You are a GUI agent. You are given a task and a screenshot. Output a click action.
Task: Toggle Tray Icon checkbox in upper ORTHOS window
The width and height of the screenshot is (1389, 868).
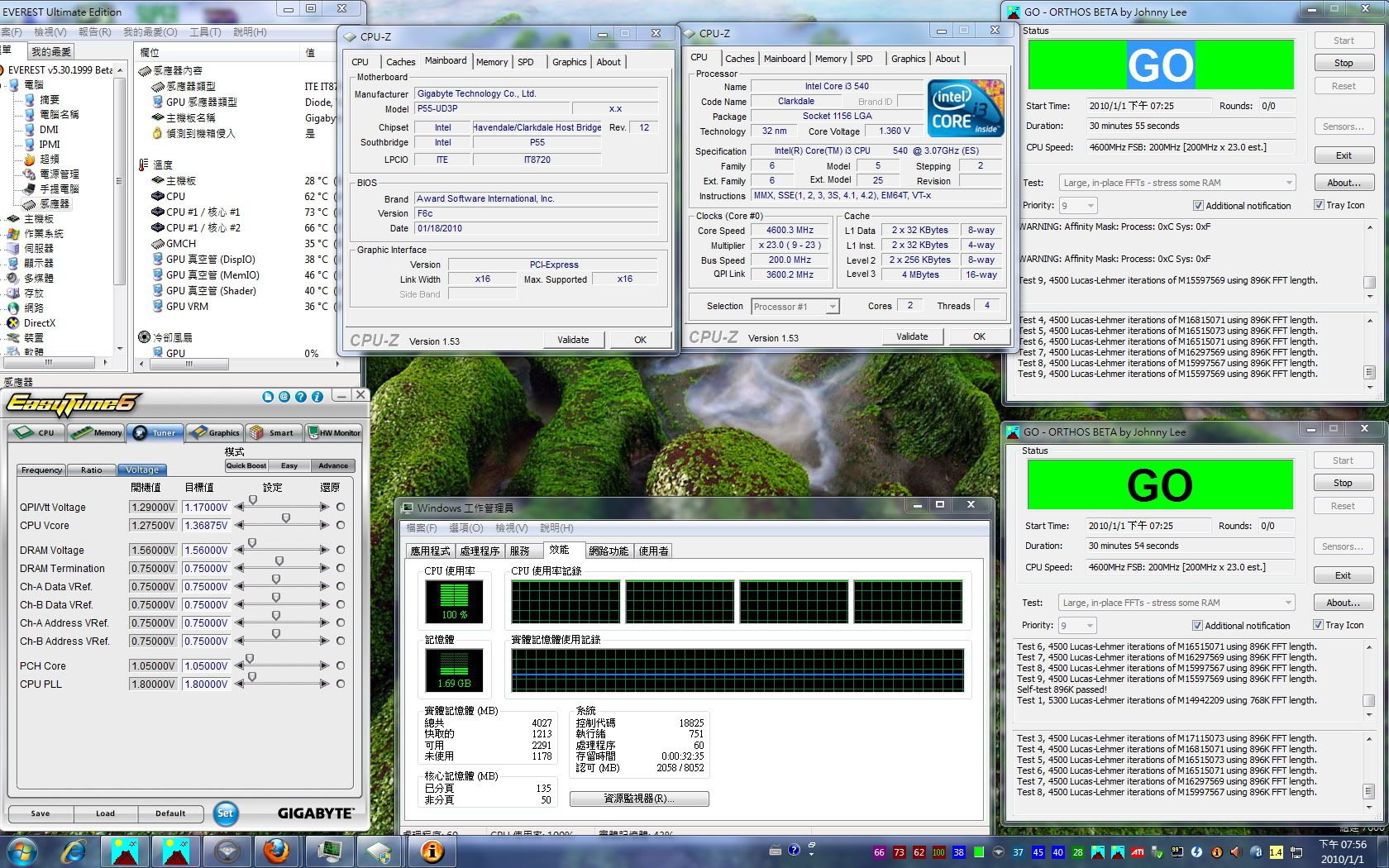(1319, 205)
